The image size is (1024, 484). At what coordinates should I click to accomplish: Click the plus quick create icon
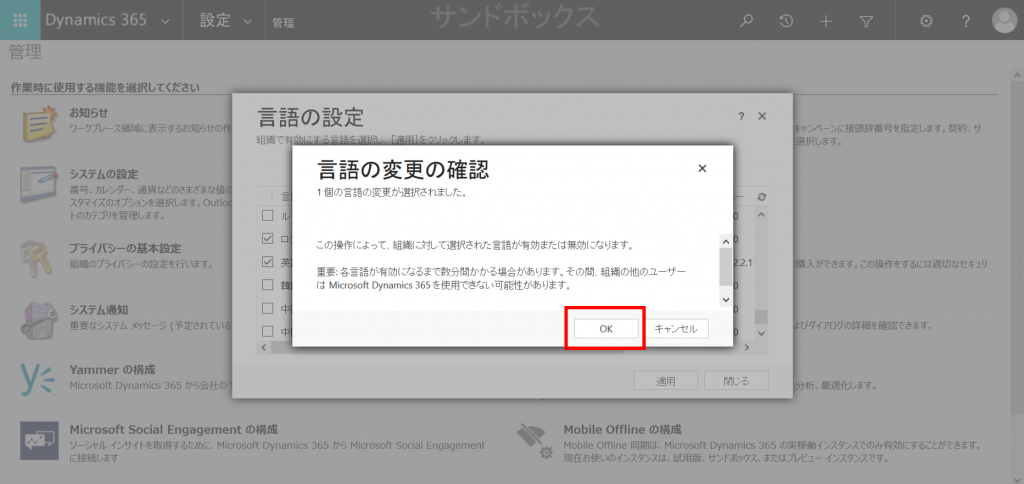pos(826,21)
